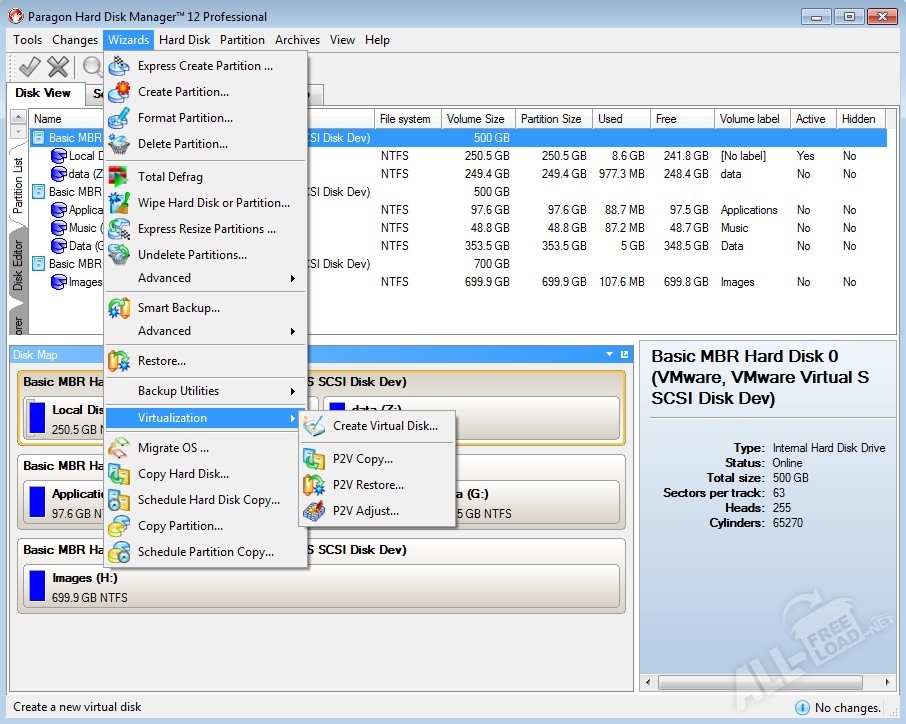
Task: Choose P2V Copy from Virtualization submenu
Action: (362, 459)
